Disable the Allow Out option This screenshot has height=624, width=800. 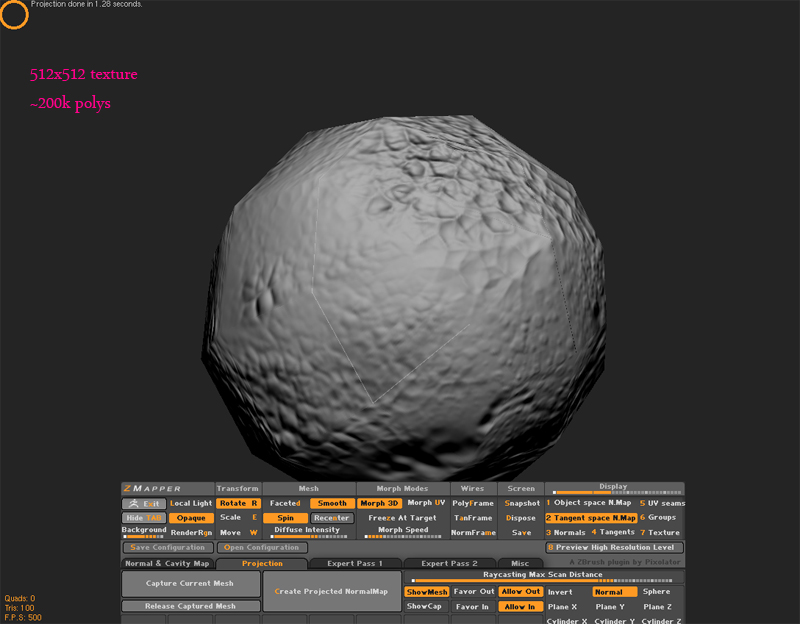(x=521, y=592)
